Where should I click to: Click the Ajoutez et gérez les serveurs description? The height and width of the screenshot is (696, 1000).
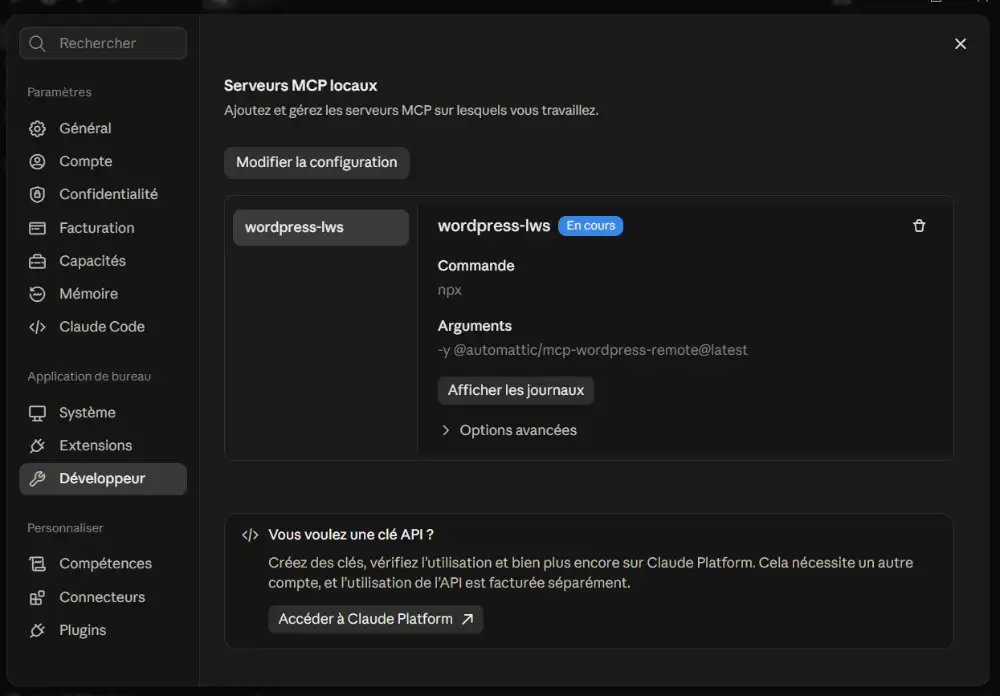pyautogui.click(x=411, y=110)
